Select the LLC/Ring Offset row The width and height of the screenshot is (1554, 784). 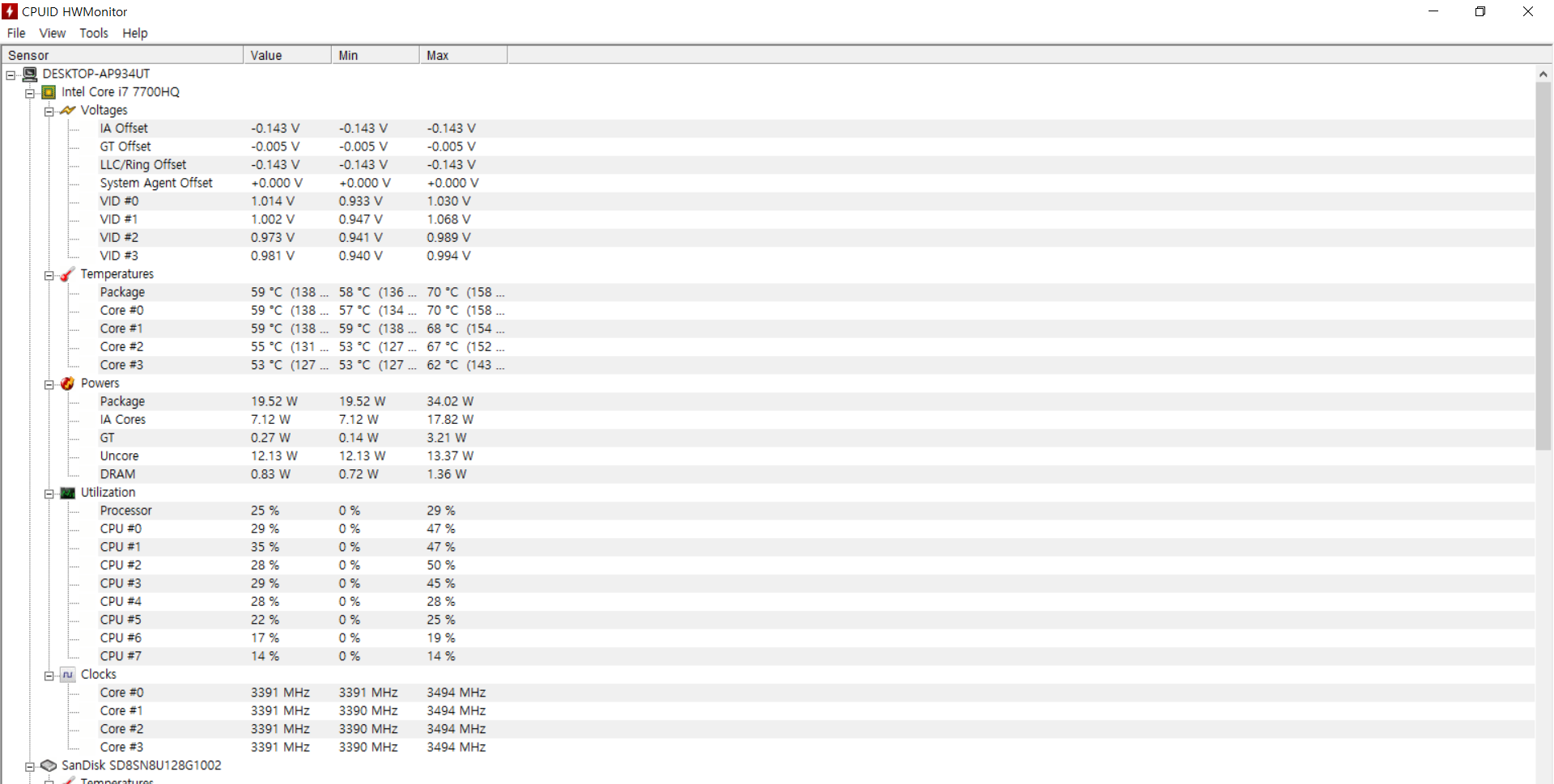[x=816, y=165]
